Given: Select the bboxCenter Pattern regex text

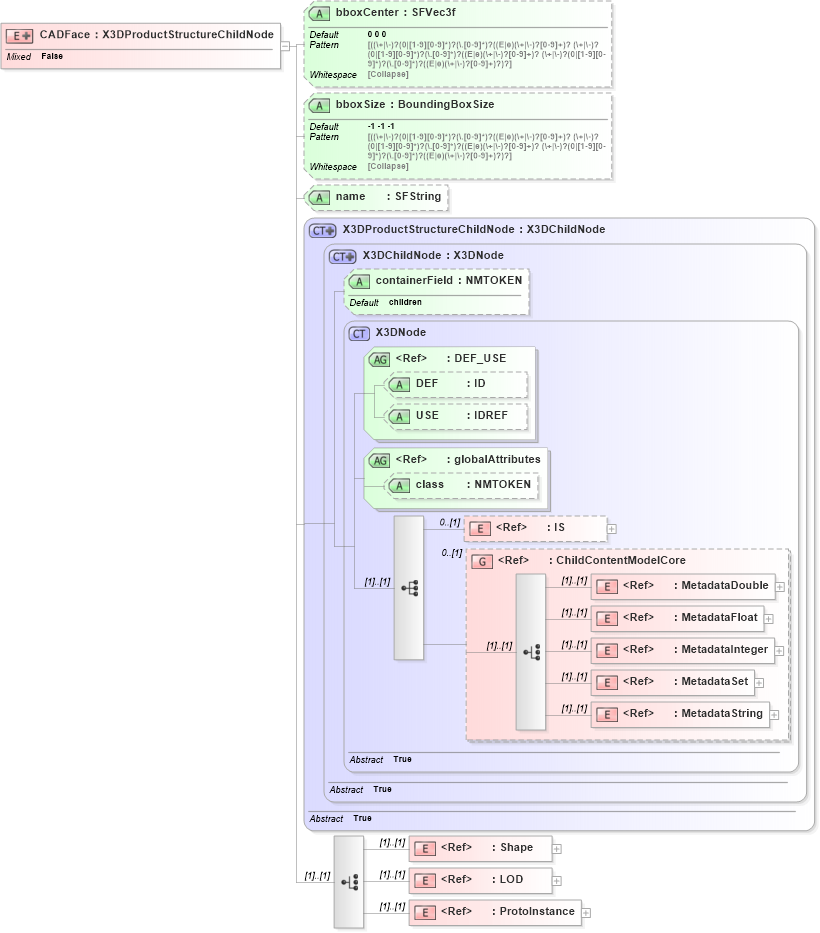Looking at the screenshot, I should (x=487, y=54).
